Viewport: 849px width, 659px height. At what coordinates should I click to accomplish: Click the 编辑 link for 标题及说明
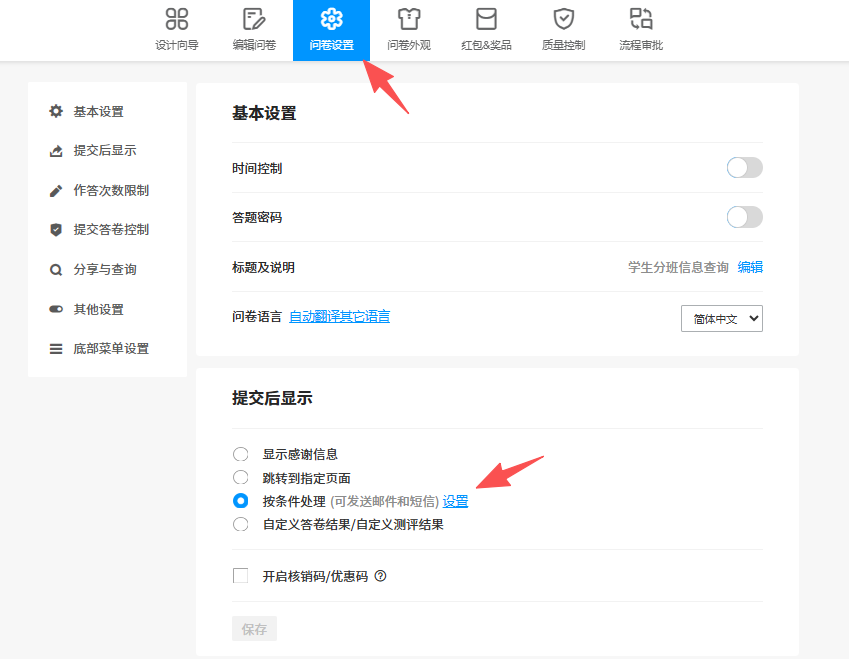point(750,267)
